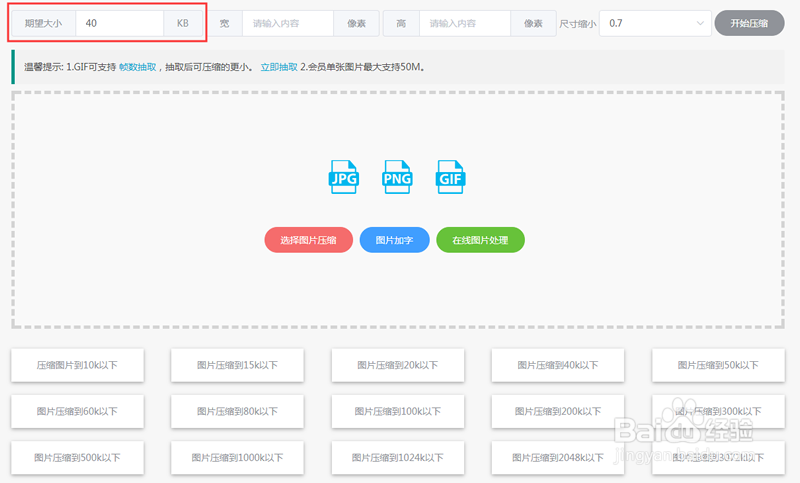Image resolution: width=800 pixels, height=483 pixels.
Task: Choose 图片压缩到60k以下 preset
Action: (77, 411)
